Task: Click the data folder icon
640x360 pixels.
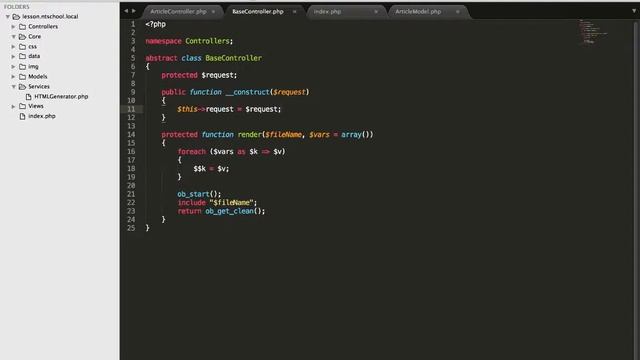Action: (22, 56)
